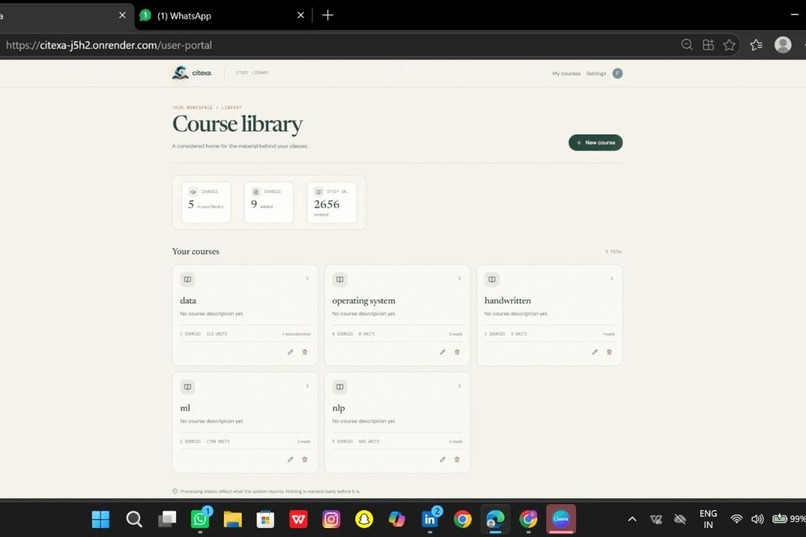
Task: Open the data course chevron arrow
Action: pos(307,279)
